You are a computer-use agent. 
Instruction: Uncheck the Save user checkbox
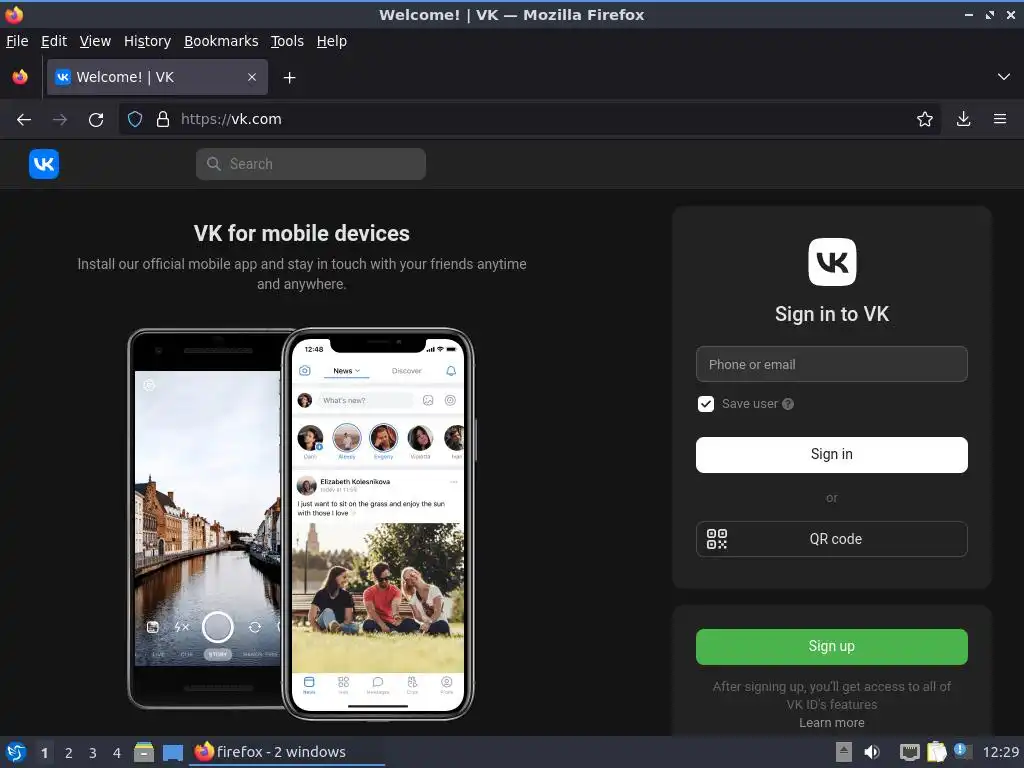(x=706, y=404)
